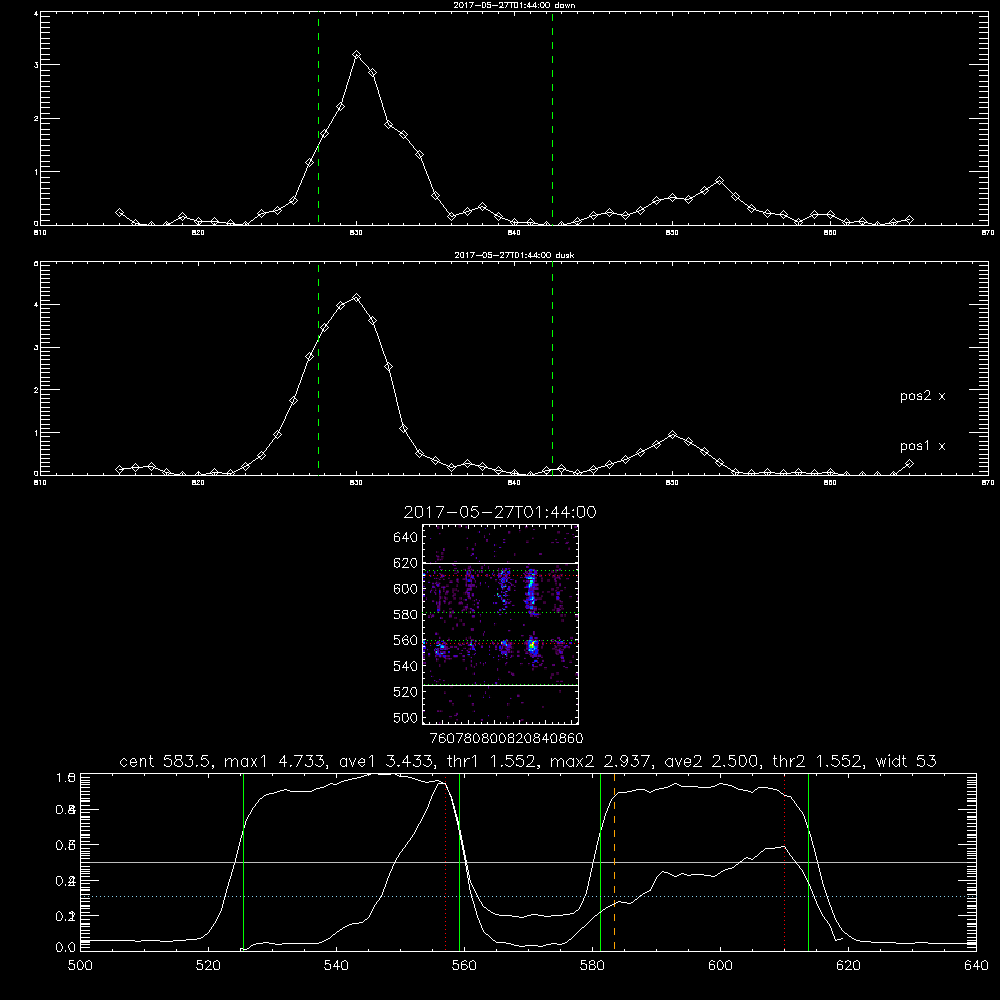Click the "560" y-axis label beside the spectral image
The width and height of the screenshot is (1000, 1000).
coord(406,640)
